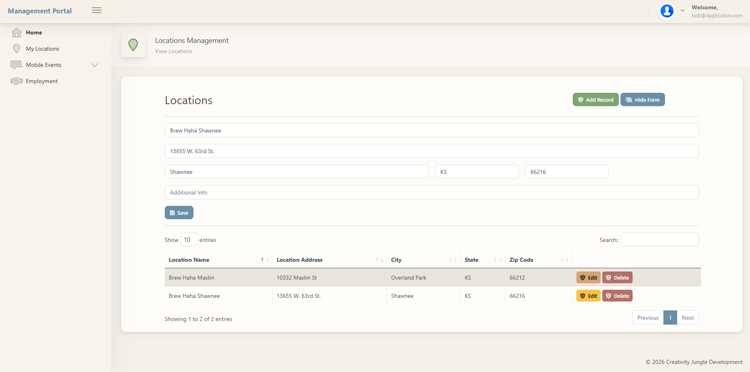Edit the Brew Haha Shawnee row
The width and height of the screenshot is (750, 372).
(588, 296)
